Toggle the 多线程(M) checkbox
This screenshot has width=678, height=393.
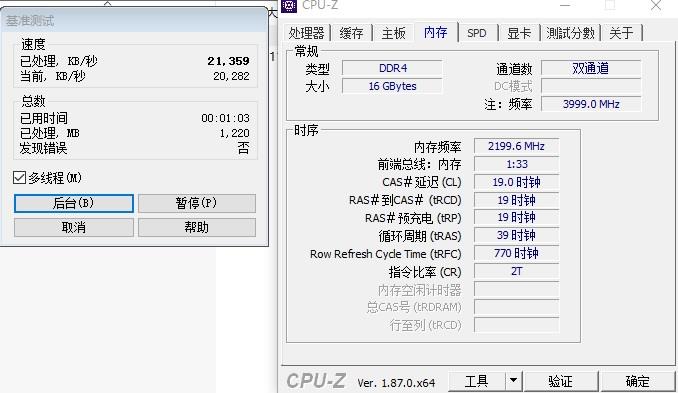point(19,178)
